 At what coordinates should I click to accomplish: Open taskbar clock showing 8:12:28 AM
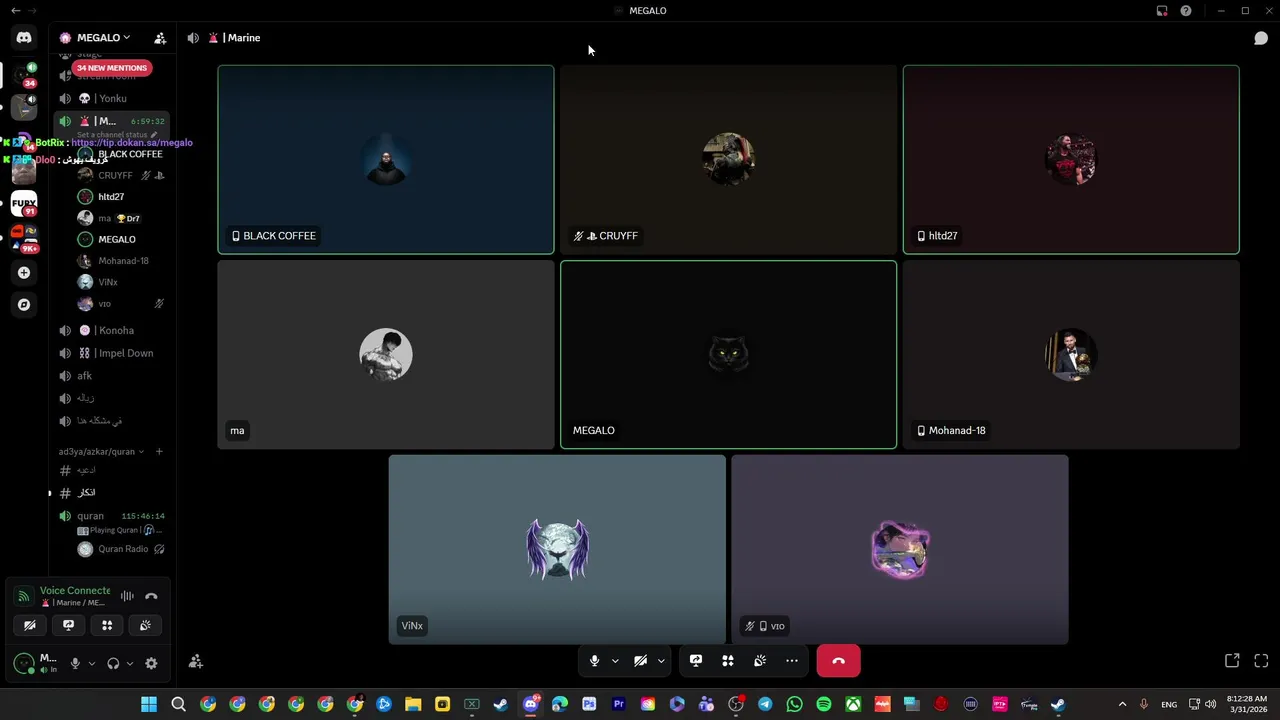tap(1246, 704)
